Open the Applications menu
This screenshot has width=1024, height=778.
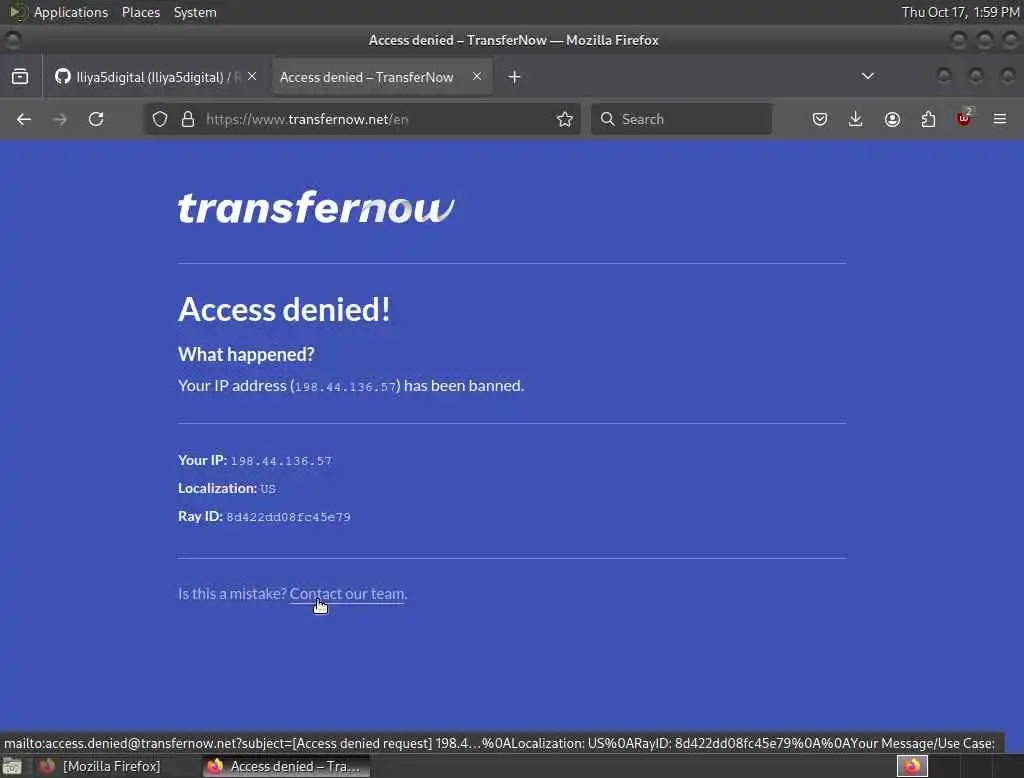pyautogui.click(x=71, y=12)
